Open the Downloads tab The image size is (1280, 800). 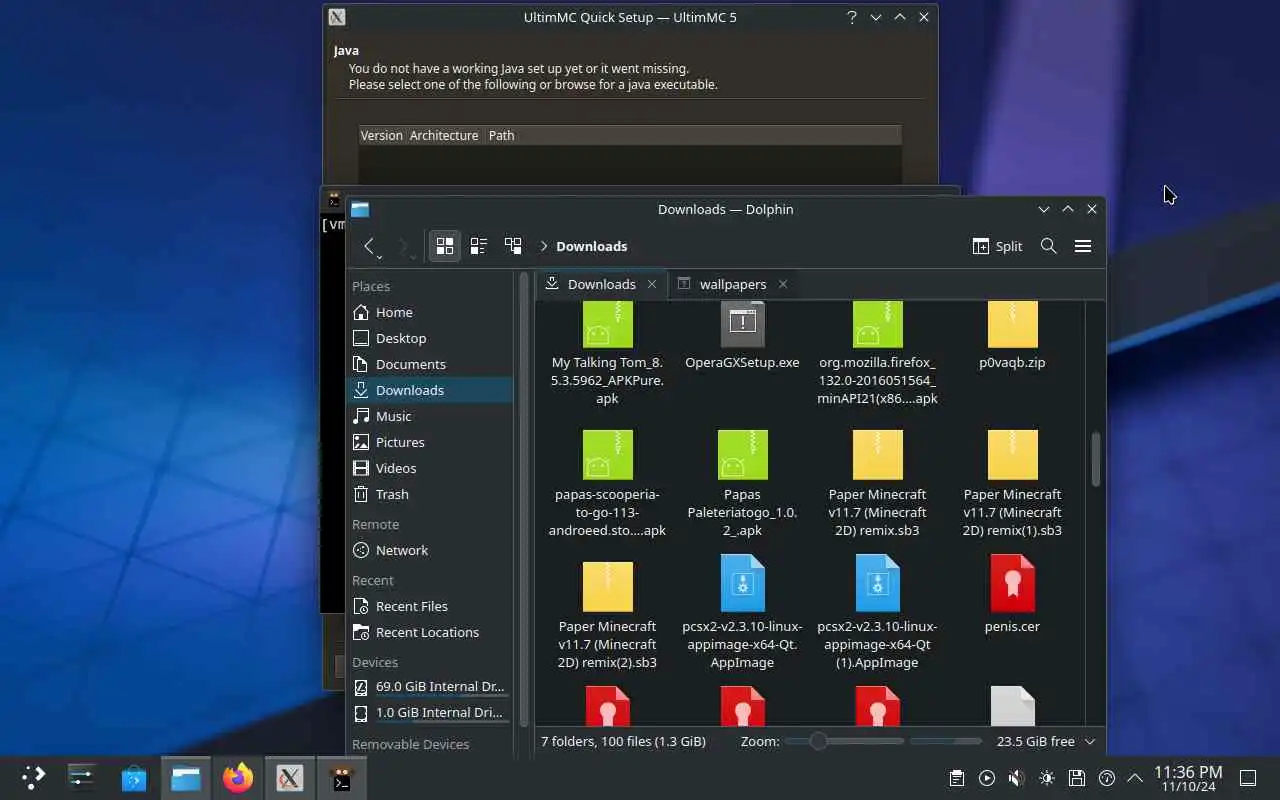coord(601,284)
